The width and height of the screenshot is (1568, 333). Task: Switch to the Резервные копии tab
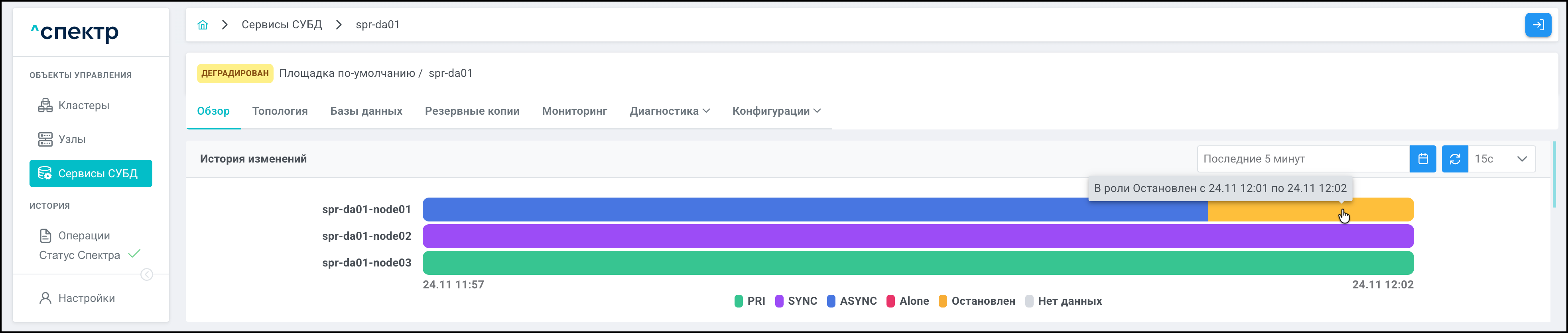[x=472, y=111]
